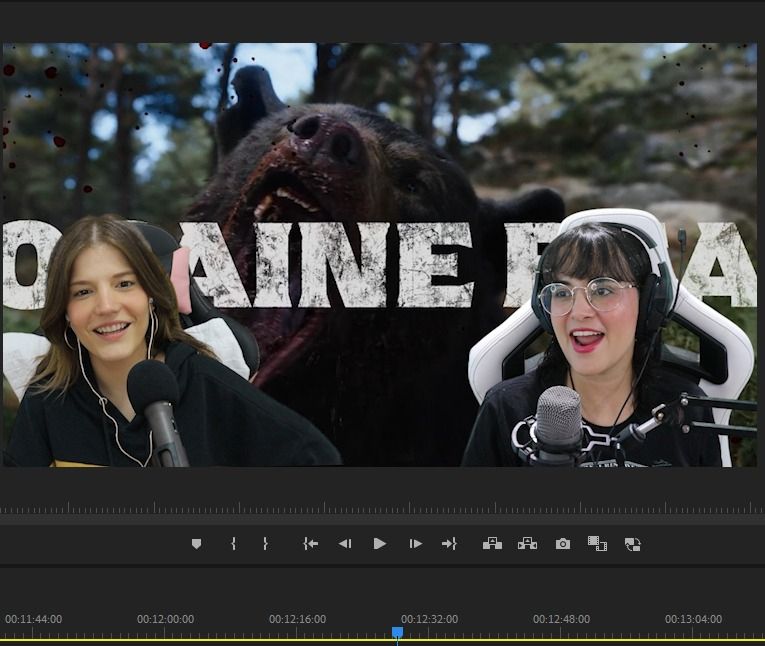The image size is (765, 646).
Task: Export frame with the camera icon
Action: point(563,544)
